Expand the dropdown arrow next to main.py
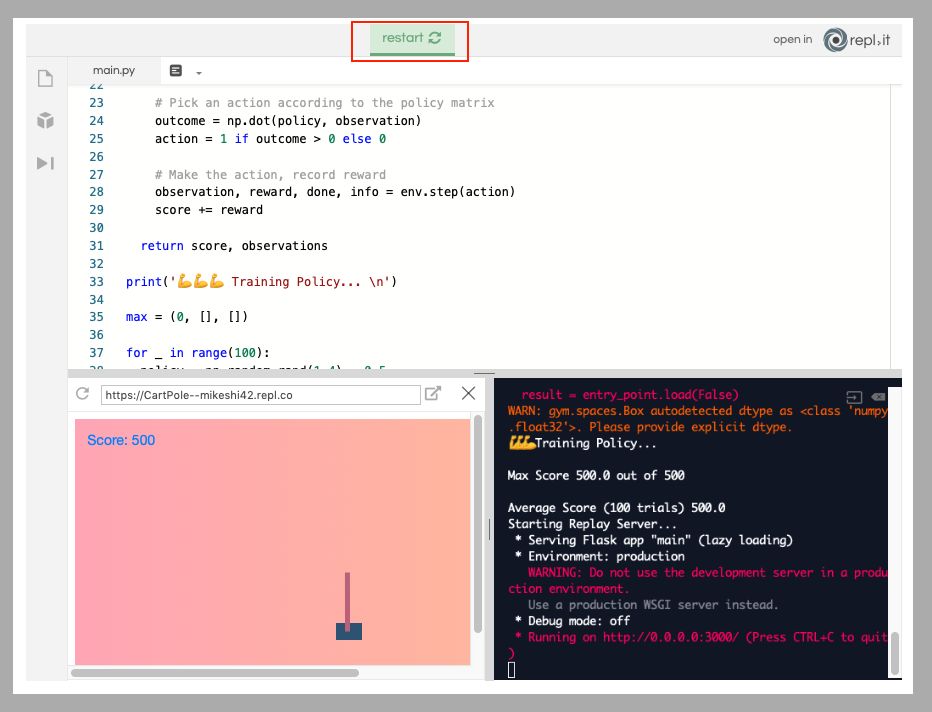 pyautogui.click(x=199, y=72)
